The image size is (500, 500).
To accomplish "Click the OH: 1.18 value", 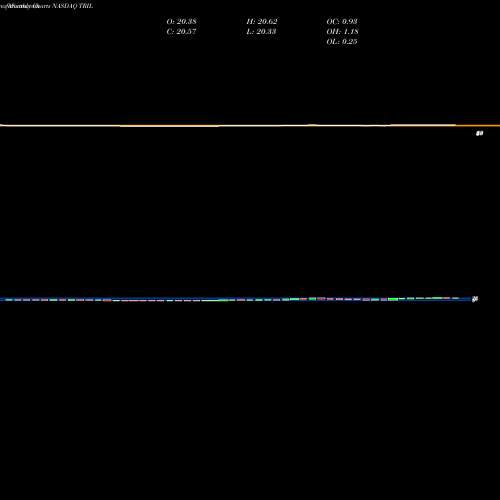I will [342, 31].
